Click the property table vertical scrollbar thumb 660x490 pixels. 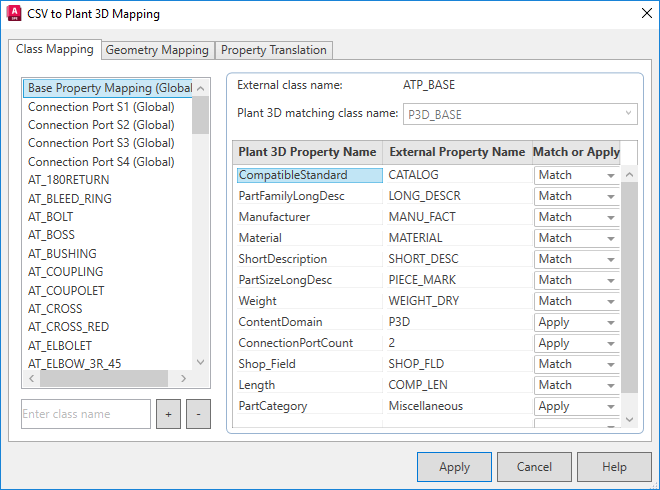(x=630, y=288)
